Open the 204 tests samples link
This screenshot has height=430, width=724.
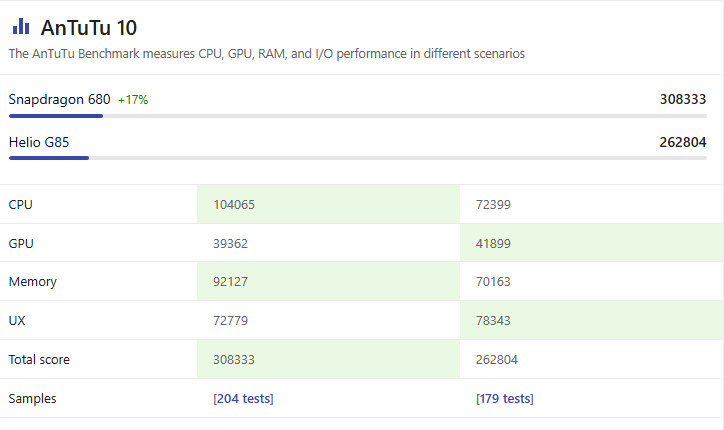[x=243, y=399]
